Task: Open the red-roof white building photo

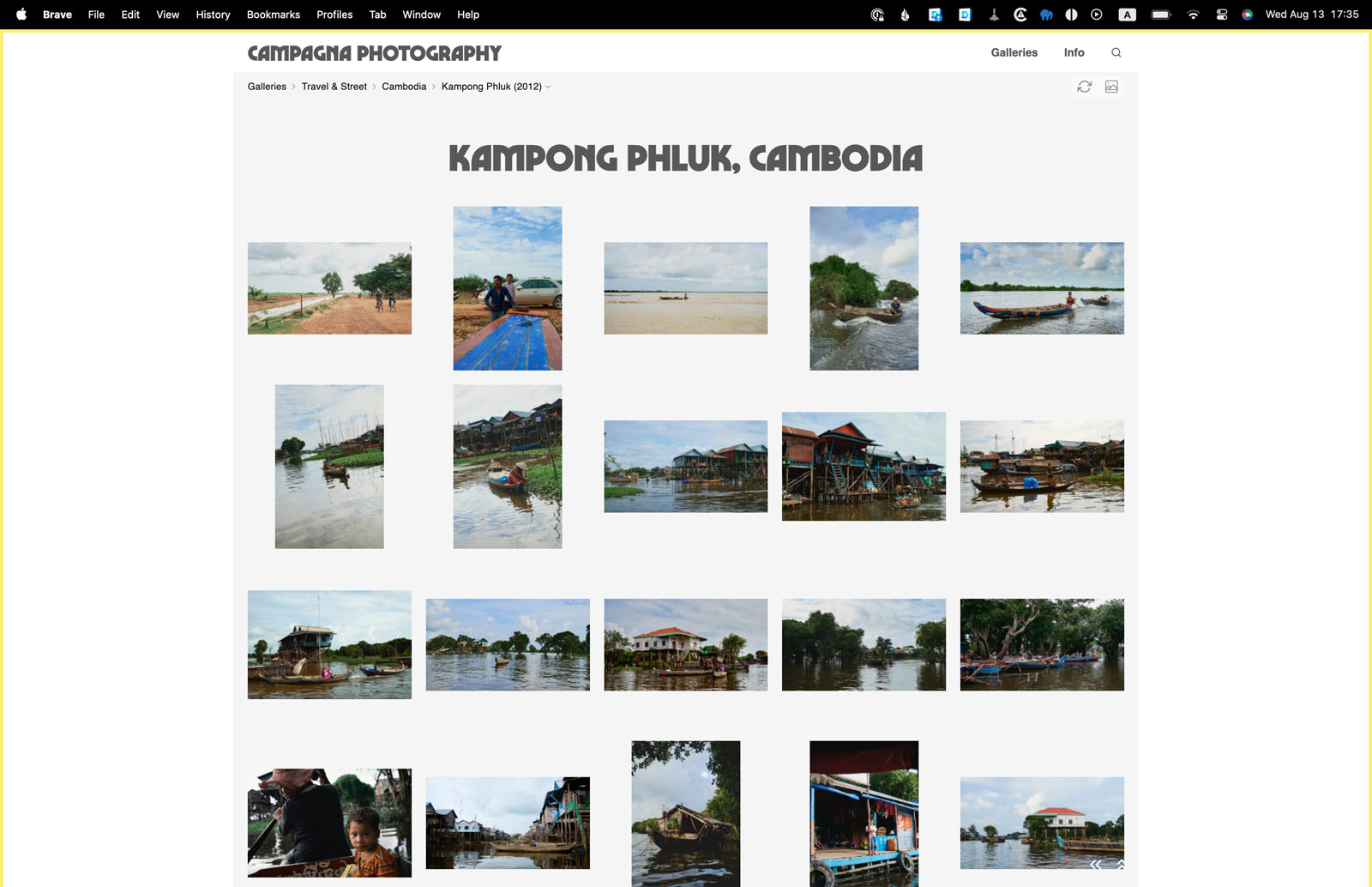Action: 1042,823
